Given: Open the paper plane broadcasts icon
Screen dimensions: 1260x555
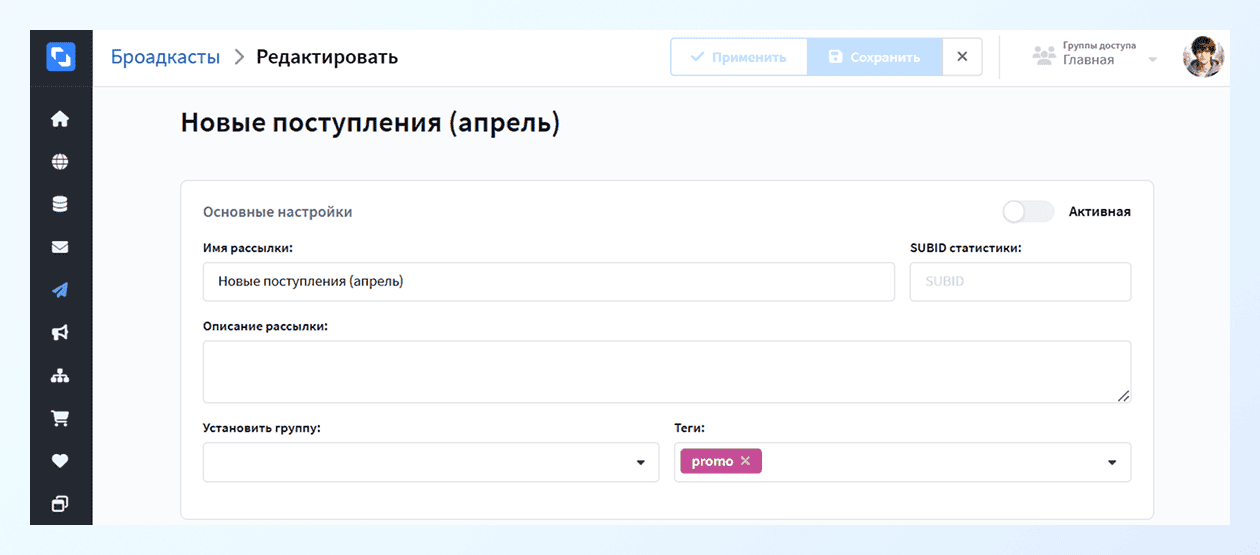Looking at the screenshot, I should [x=60, y=290].
